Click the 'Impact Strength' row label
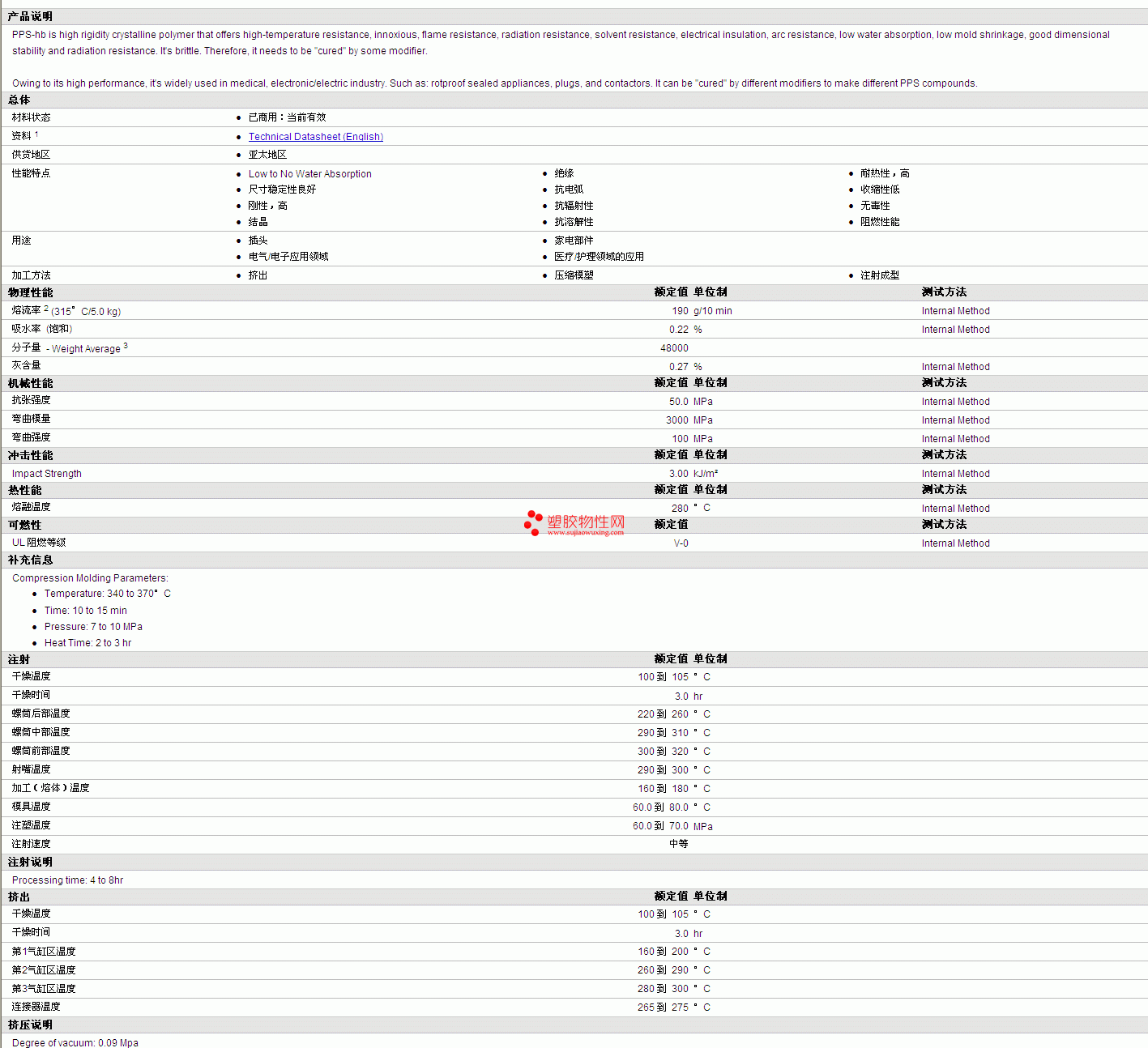Viewport: 1148px width, 1048px height. coord(47,474)
